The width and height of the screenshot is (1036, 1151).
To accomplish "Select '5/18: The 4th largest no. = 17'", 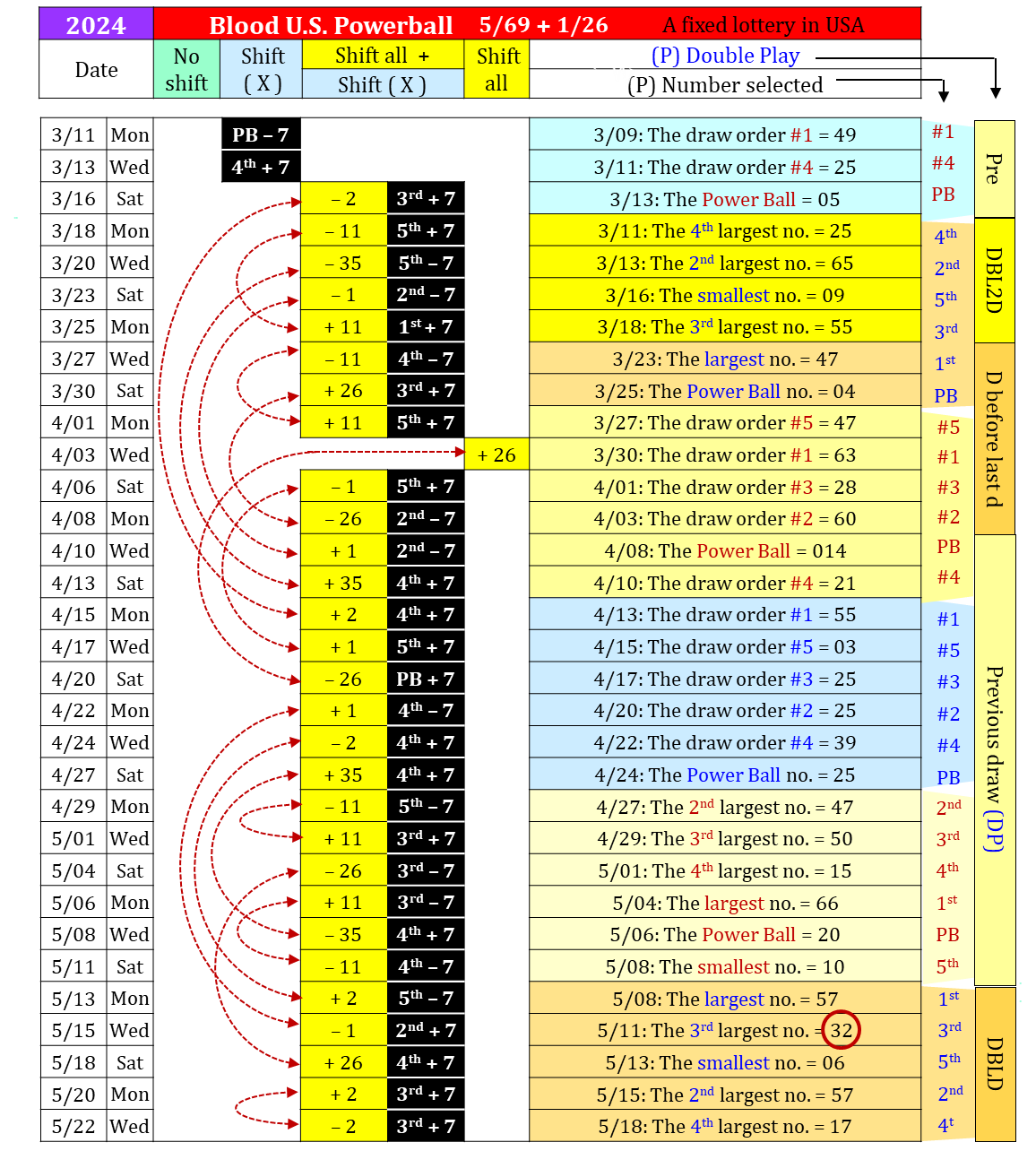I will (725, 1126).
